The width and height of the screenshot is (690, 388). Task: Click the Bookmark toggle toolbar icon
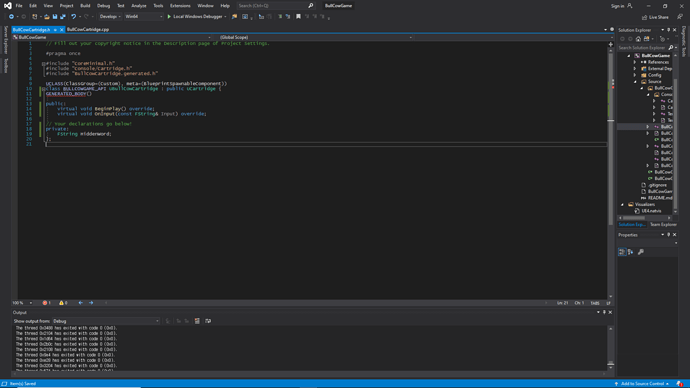coord(298,17)
